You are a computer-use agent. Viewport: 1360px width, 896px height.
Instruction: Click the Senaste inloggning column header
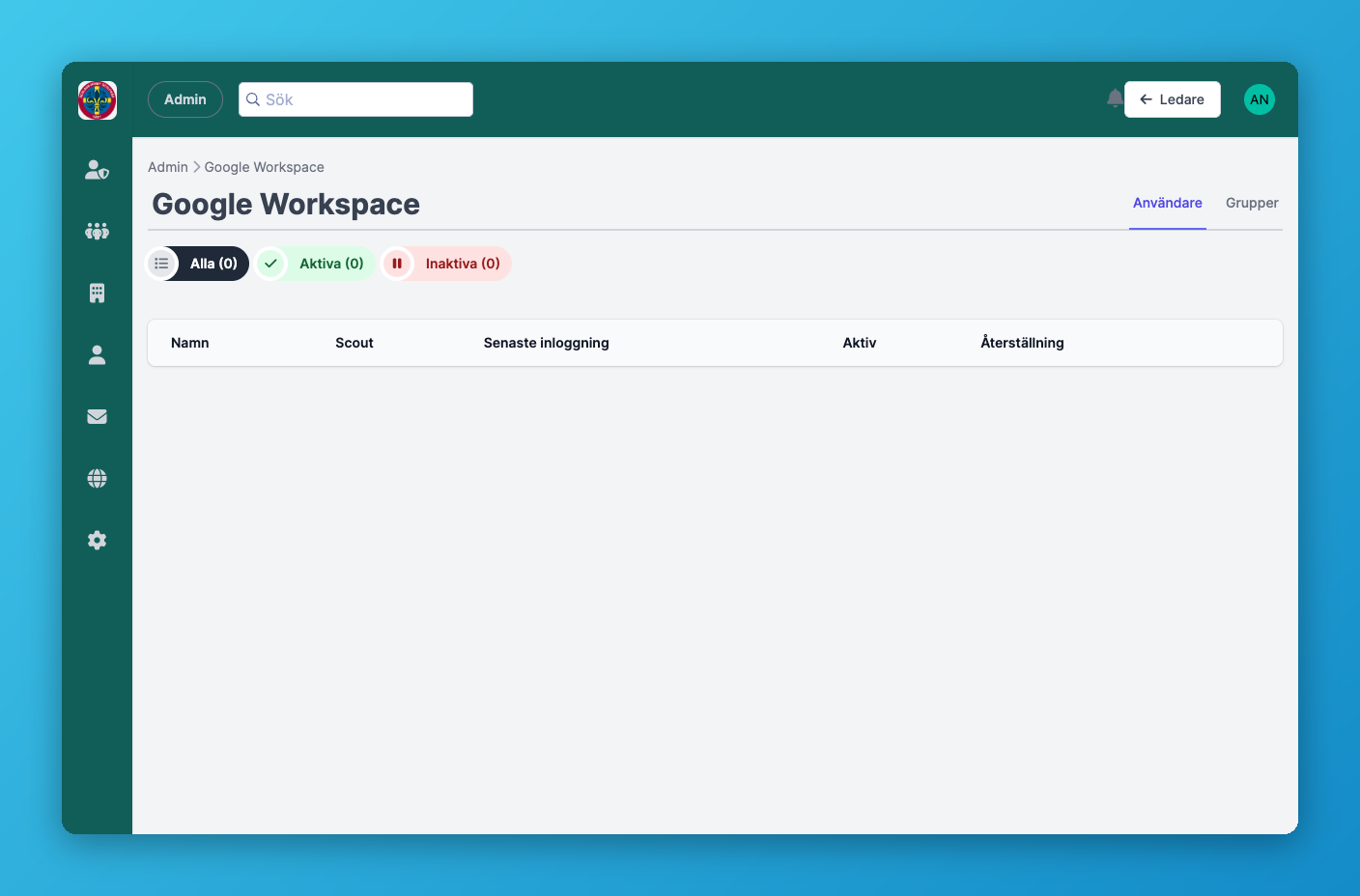[x=547, y=343]
